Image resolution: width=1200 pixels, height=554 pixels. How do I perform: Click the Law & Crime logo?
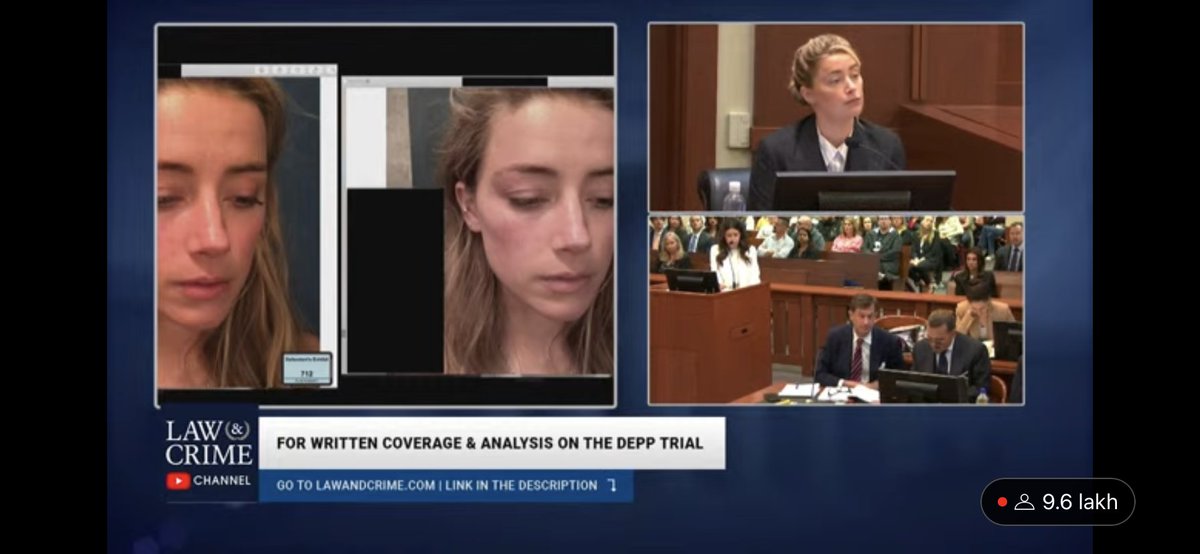208,443
